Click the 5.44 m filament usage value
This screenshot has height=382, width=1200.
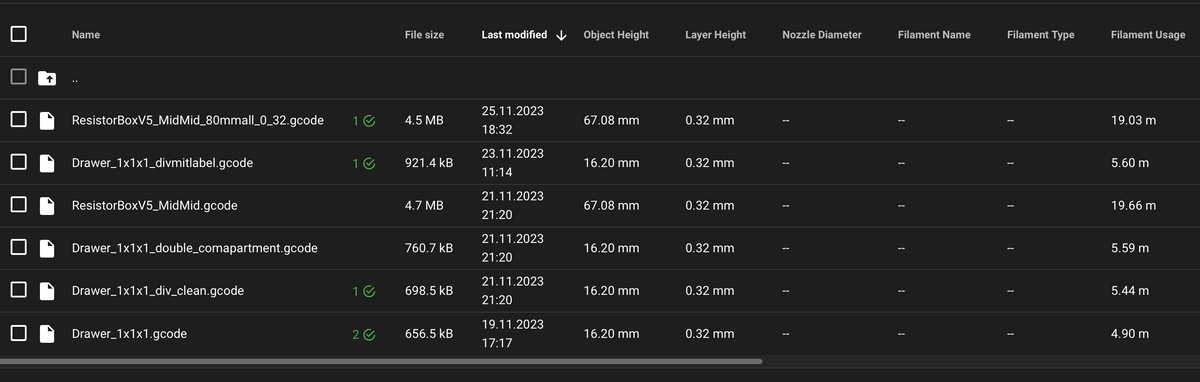point(1130,290)
